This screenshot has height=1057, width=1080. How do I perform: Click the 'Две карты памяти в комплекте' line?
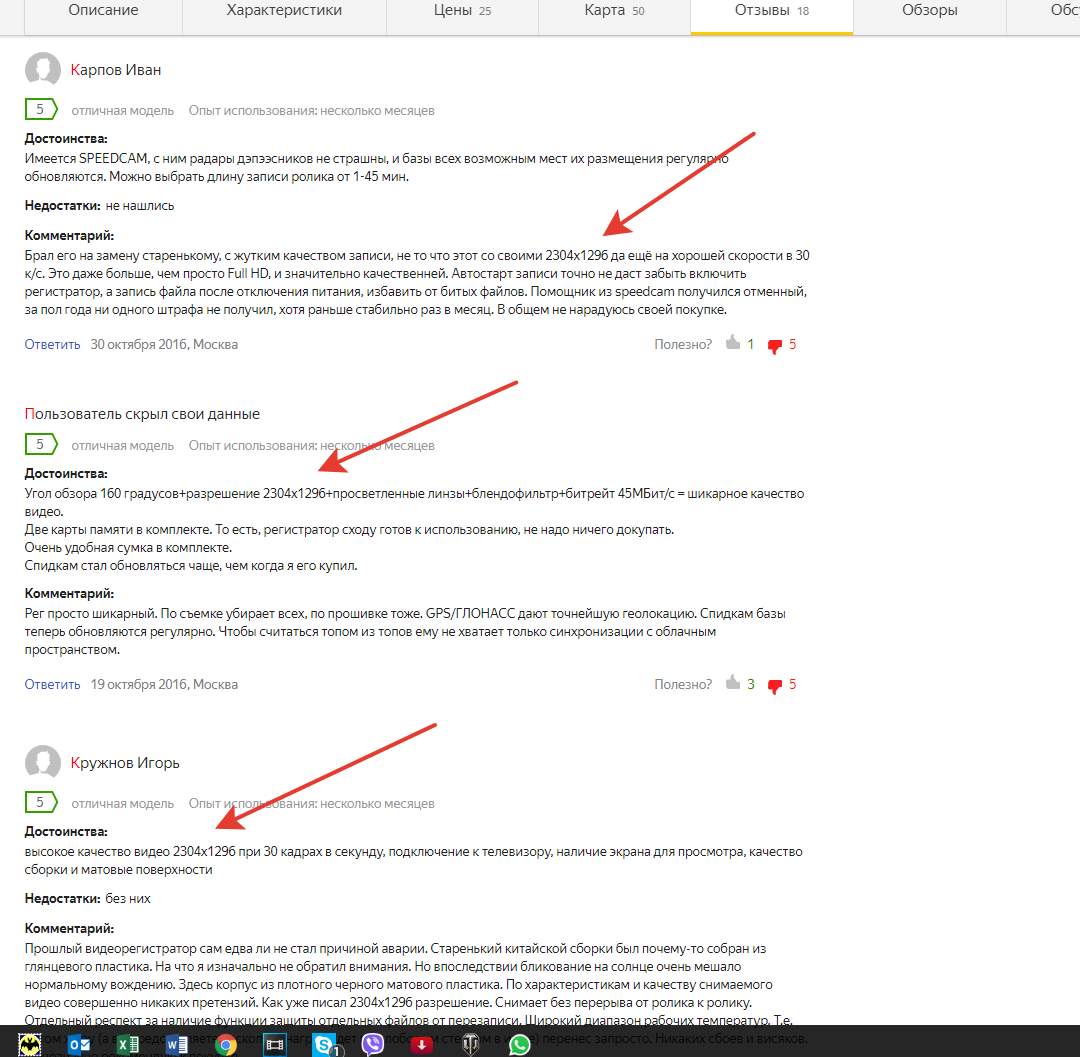pyautogui.click(x=349, y=530)
